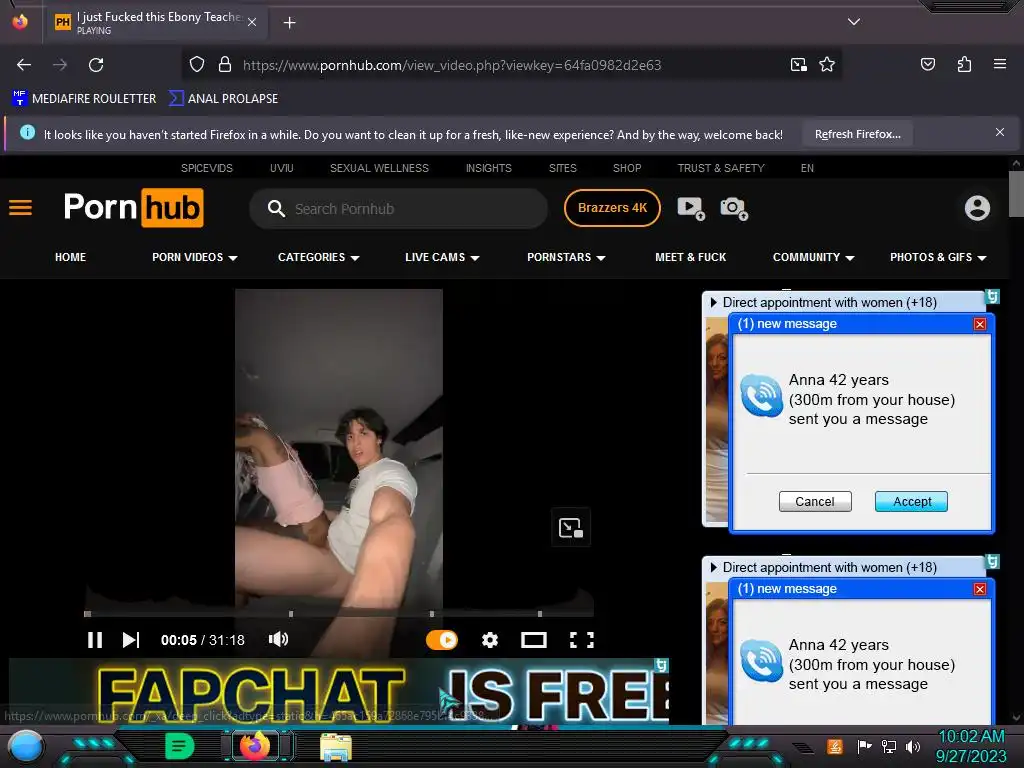1024x768 pixels.
Task: Enter fullscreen video mode
Action: click(x=581, y=640)
